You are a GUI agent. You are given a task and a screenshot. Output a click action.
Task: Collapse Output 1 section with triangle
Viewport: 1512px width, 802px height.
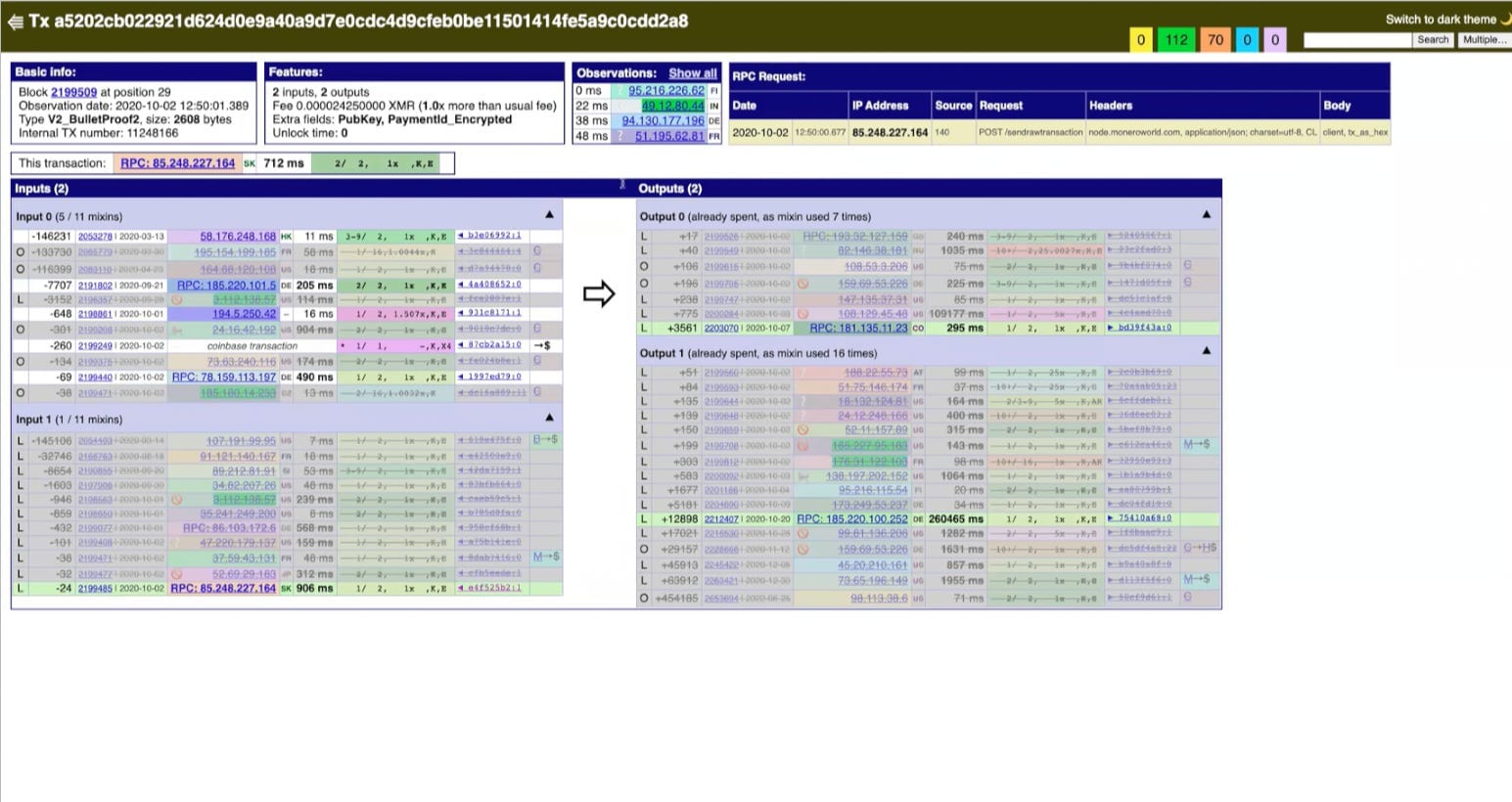coord(1206,351)
